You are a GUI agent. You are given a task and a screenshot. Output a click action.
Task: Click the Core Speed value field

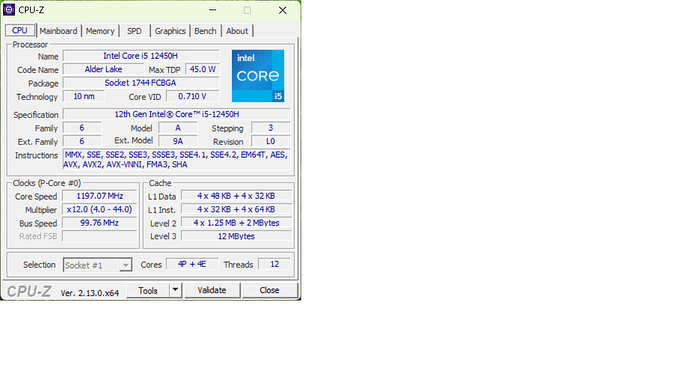click(x=99, y=196)
